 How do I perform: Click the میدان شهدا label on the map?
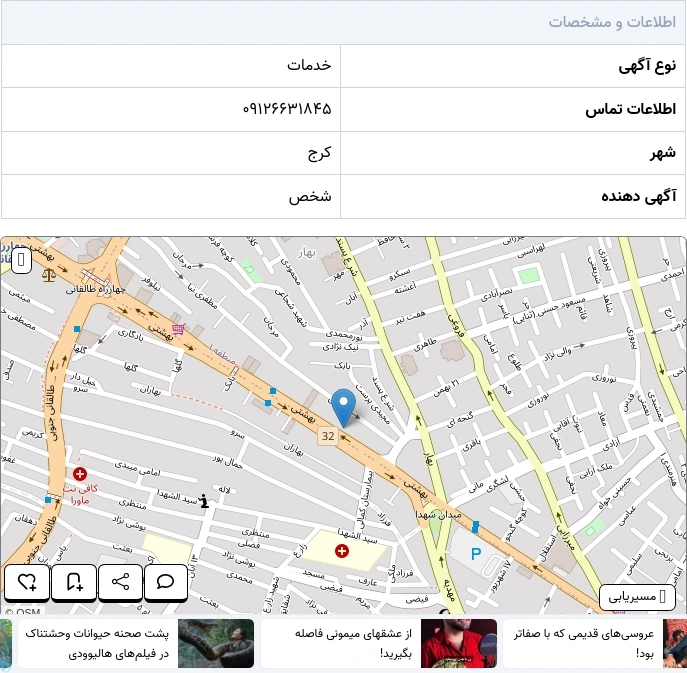pos(439,515)
